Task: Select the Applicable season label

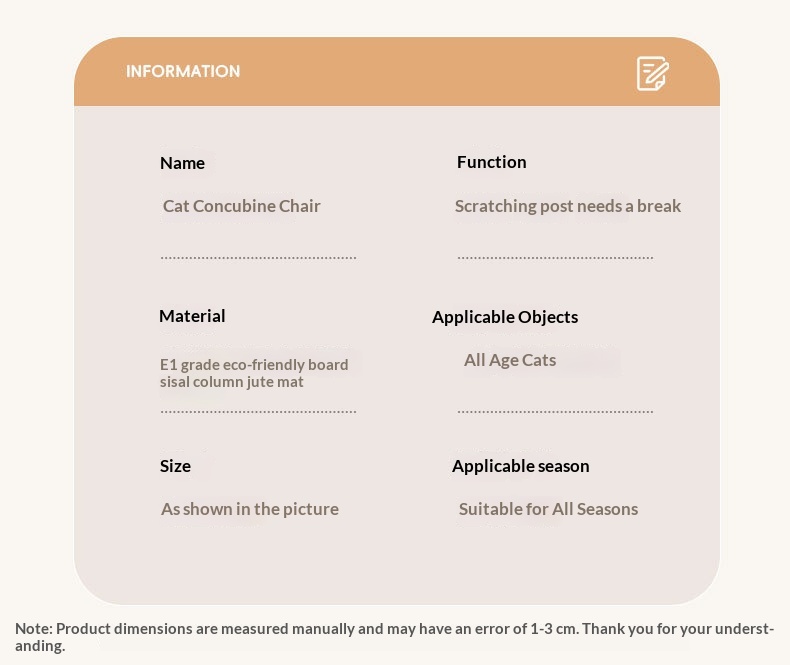Action: point(520,466)
